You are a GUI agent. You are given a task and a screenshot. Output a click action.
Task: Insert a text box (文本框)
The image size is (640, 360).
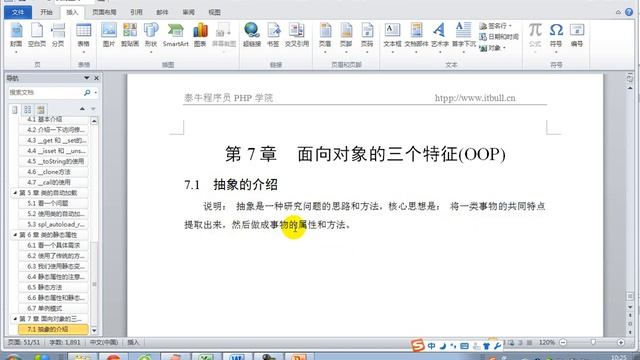(392, 38)
